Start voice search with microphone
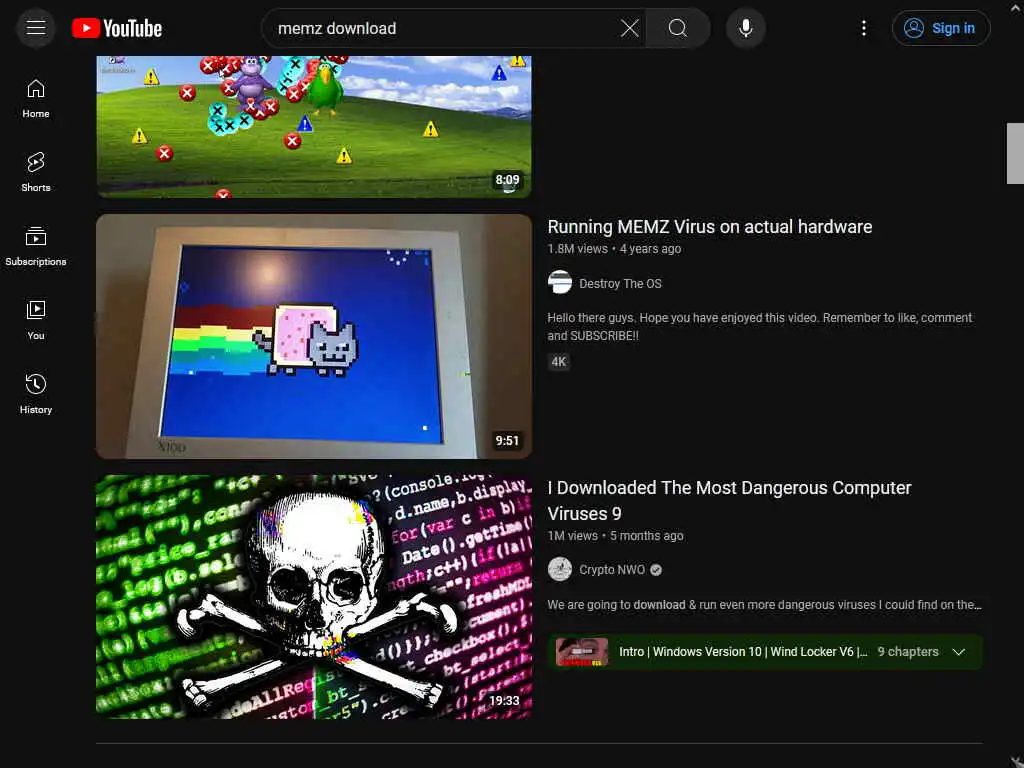This screenshot has width=1024, height=768. (x=746, y=28)
